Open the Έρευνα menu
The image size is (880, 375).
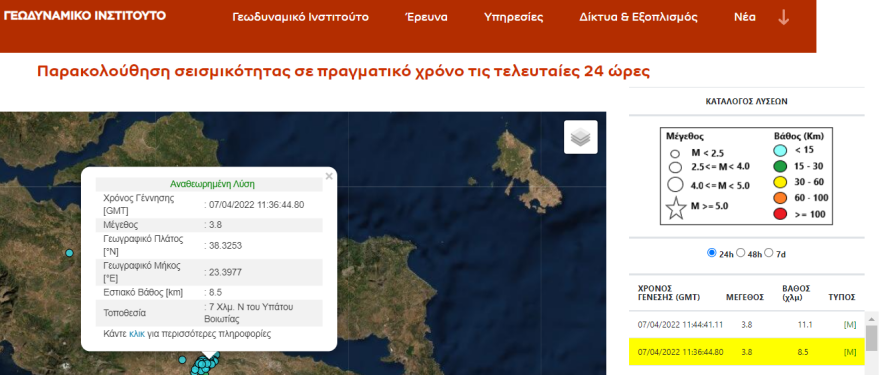pyautogui.click(x=426, y=17)
